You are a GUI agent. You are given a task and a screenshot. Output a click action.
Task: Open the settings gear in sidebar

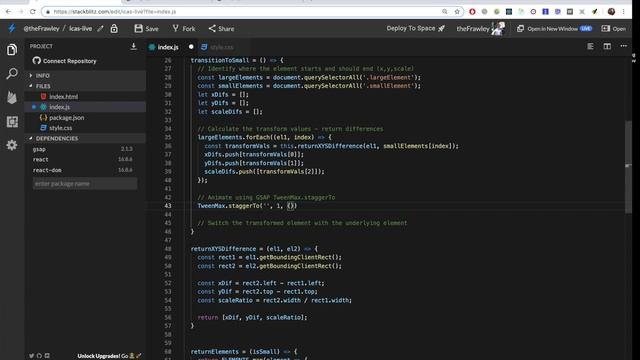click(12, 145)
